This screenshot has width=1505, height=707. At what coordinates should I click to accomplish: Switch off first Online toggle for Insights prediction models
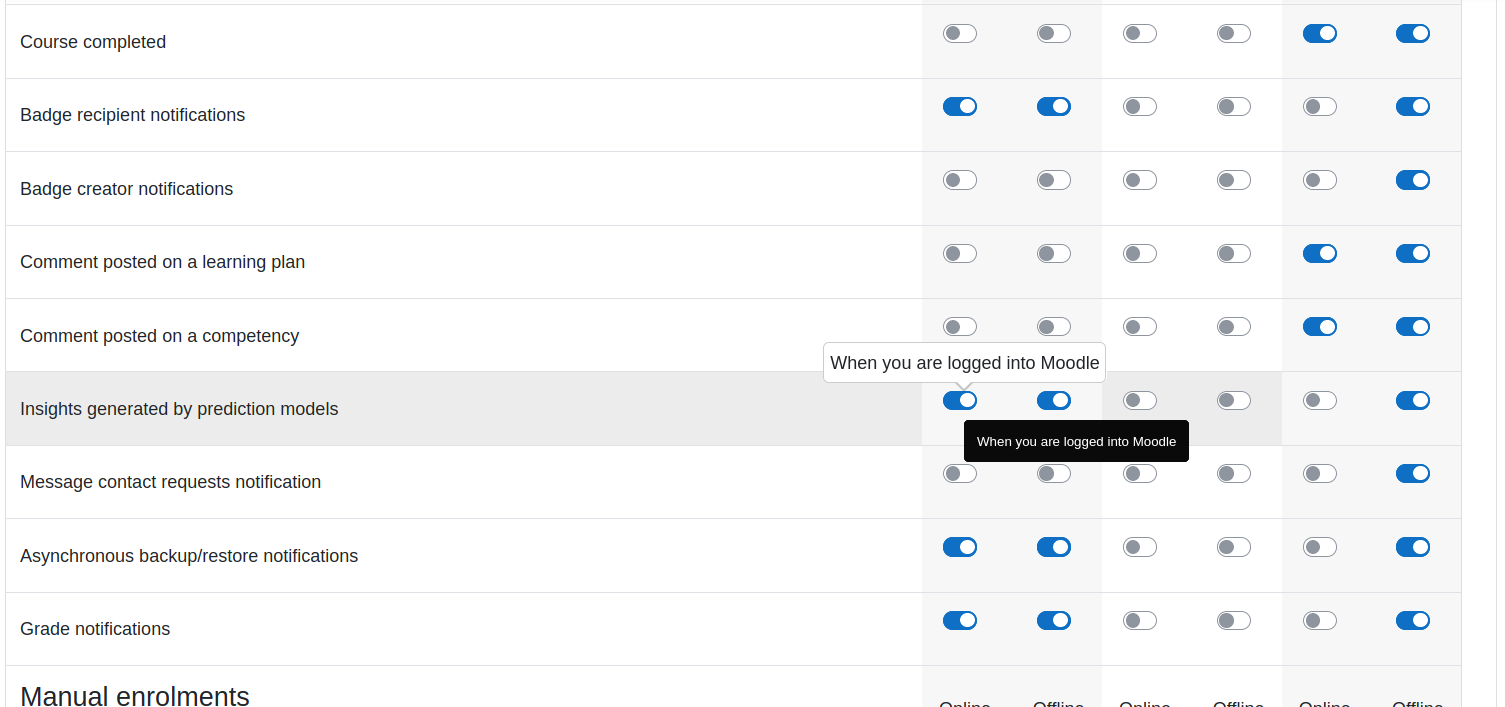[960, 401]
